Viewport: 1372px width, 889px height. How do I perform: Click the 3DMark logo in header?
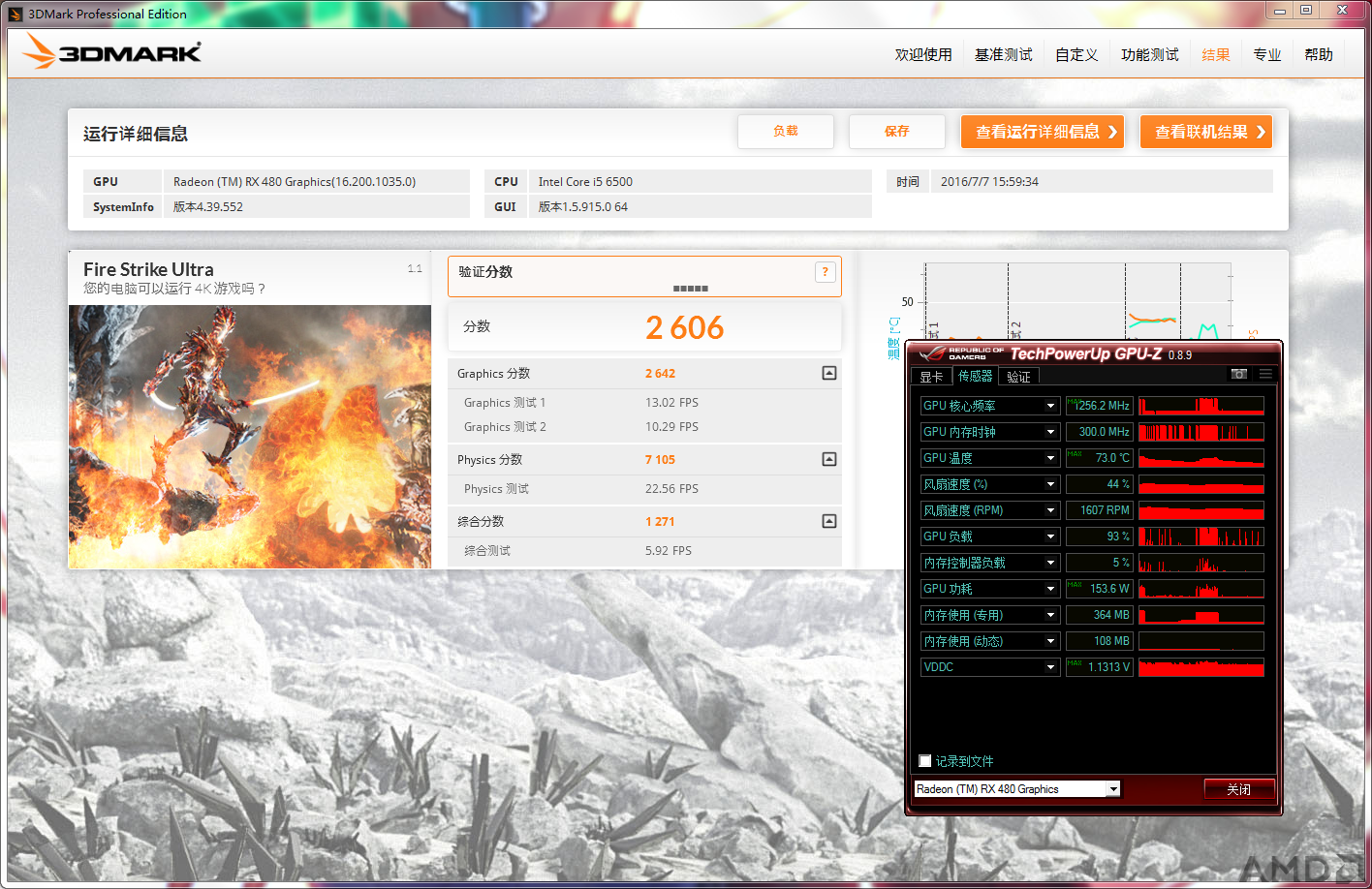(112, 52)
